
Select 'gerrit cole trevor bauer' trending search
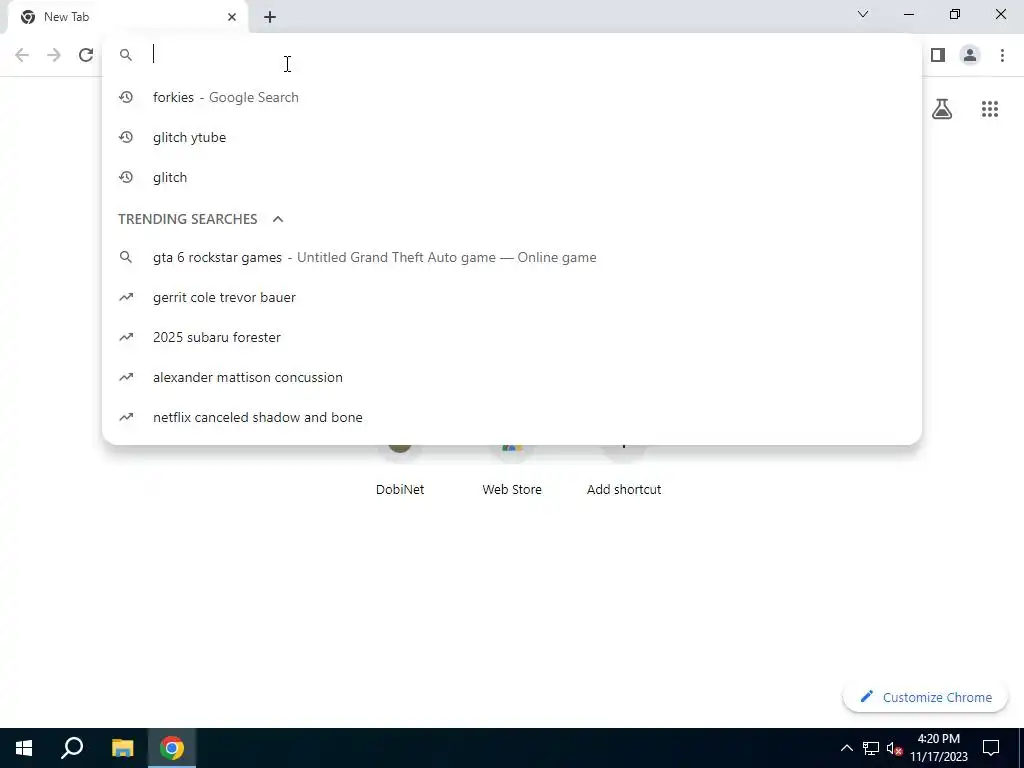(x=512, y=297)
